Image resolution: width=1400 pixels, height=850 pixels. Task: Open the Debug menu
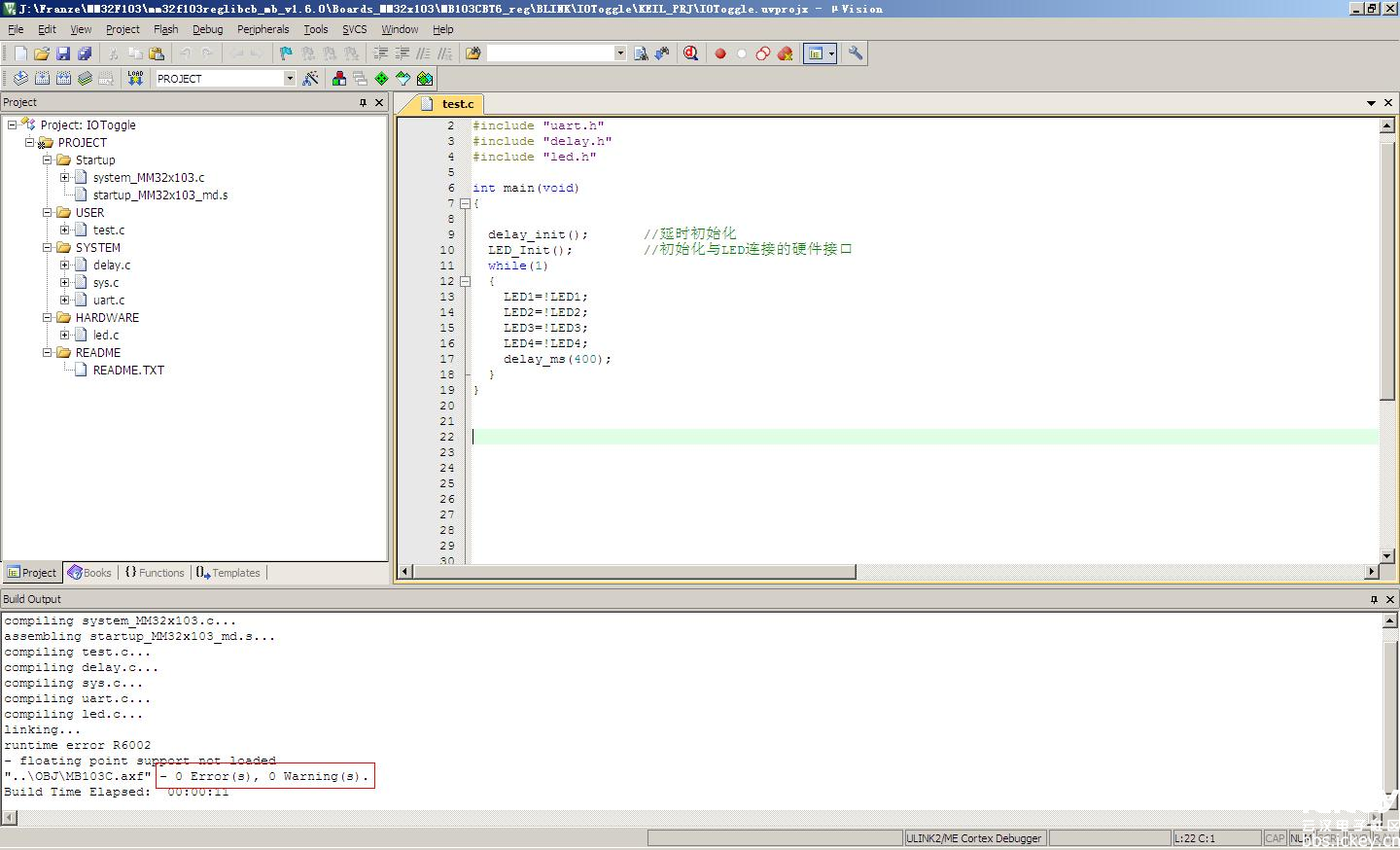[x=207, y=29]
